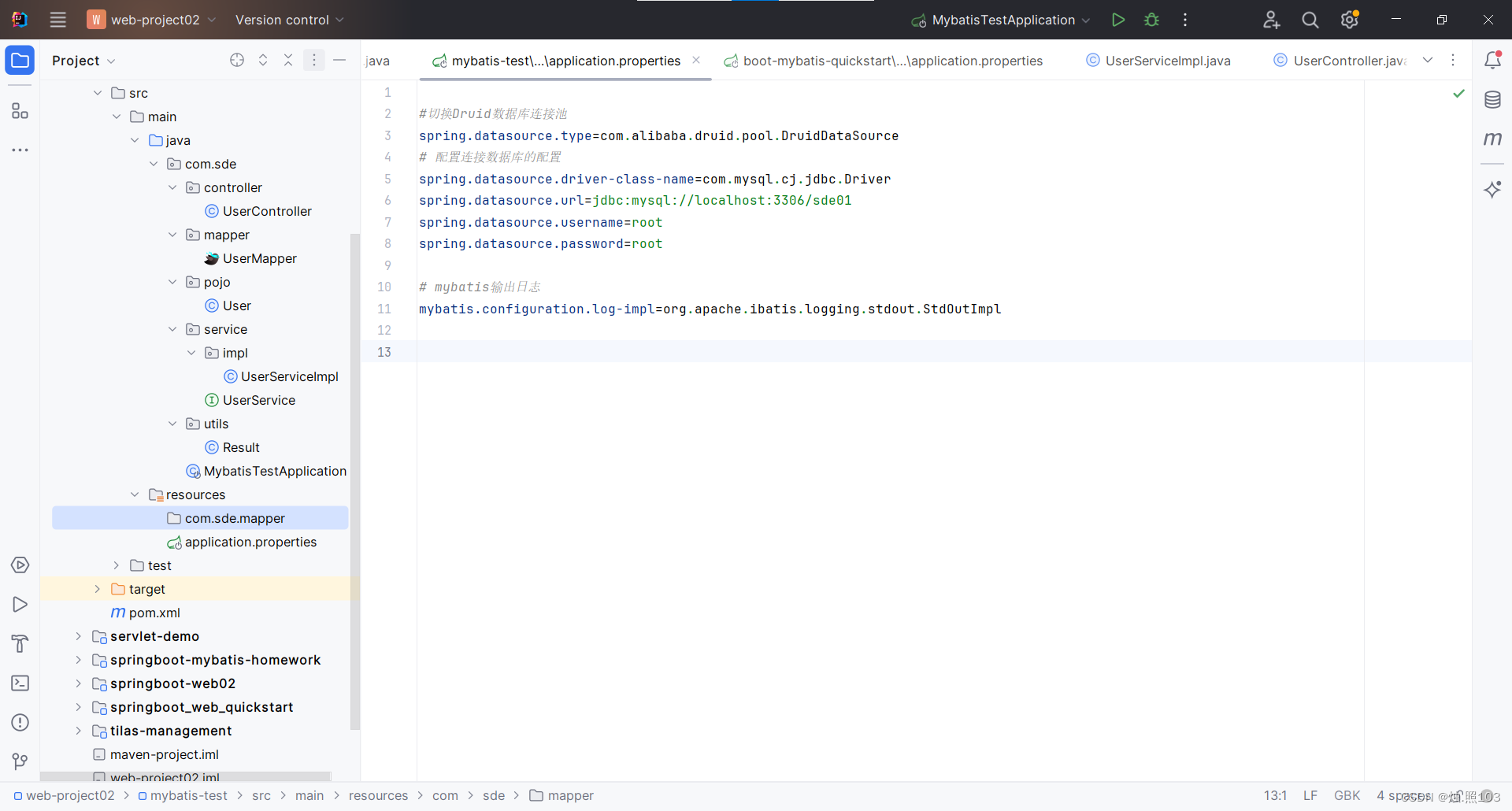
Task: Open the Services tool window icon
Action: tap(20, 565)
